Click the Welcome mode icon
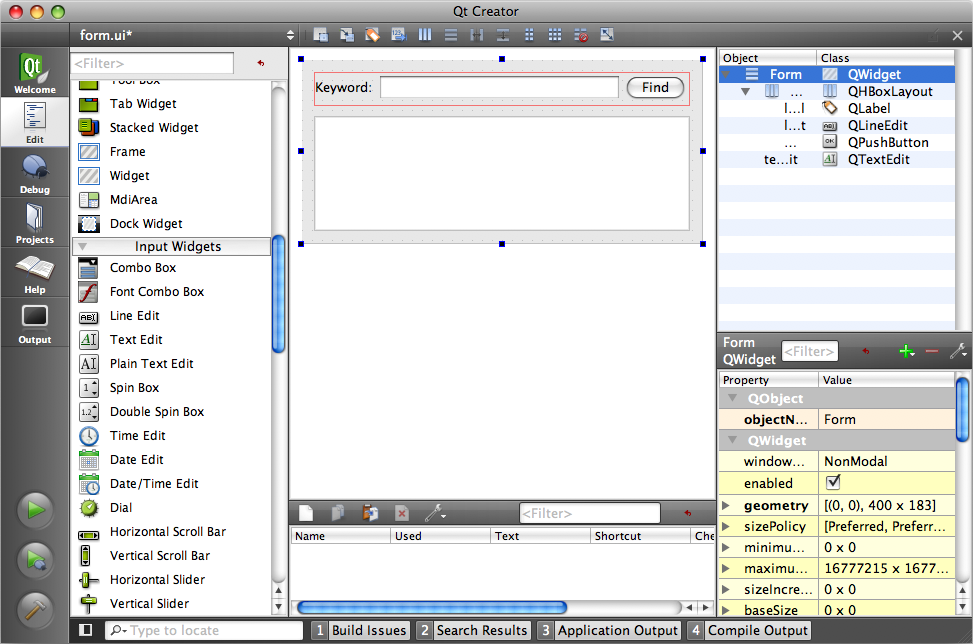 tap(34, 74)
